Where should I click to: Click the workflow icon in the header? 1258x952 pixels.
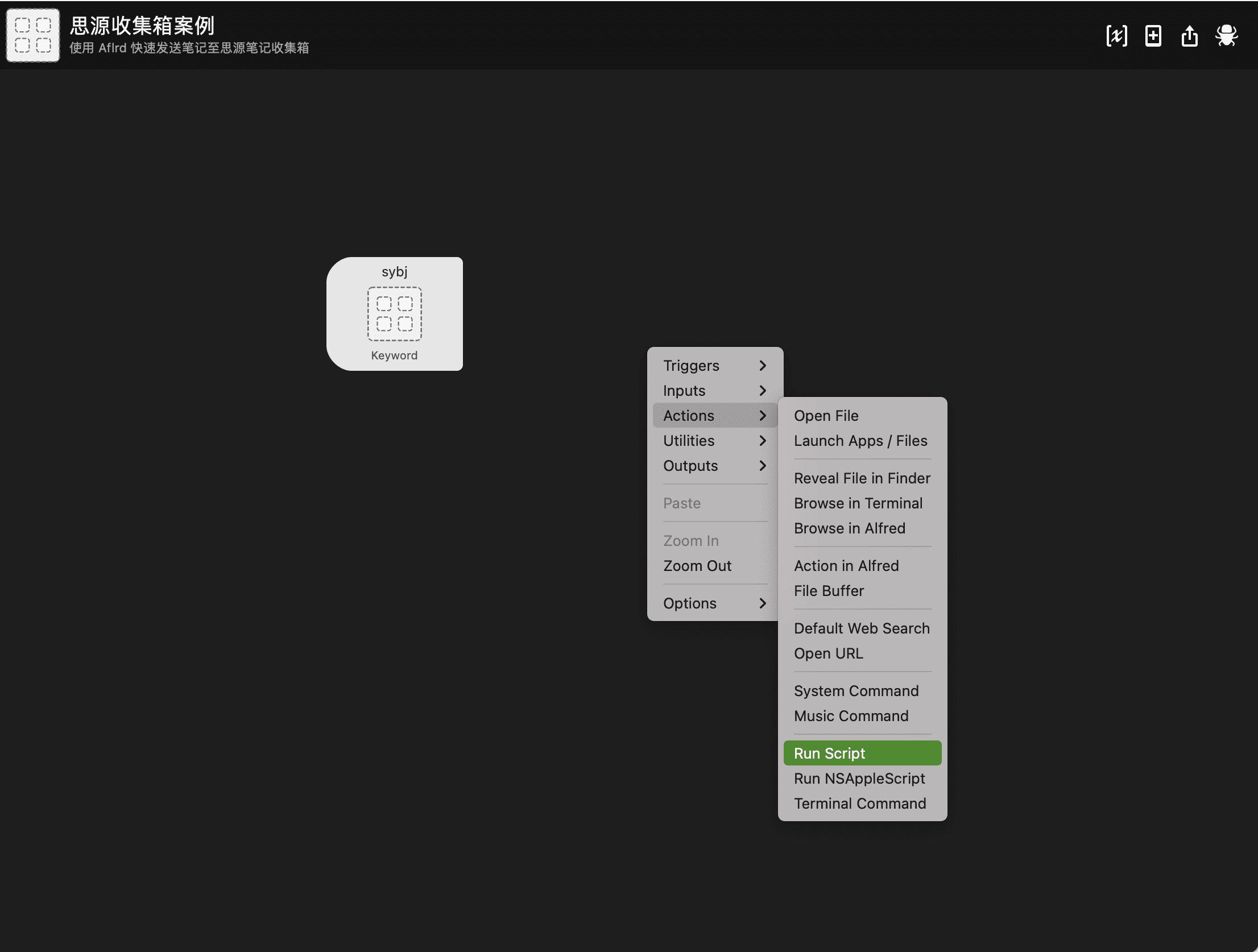pos(33,35)
